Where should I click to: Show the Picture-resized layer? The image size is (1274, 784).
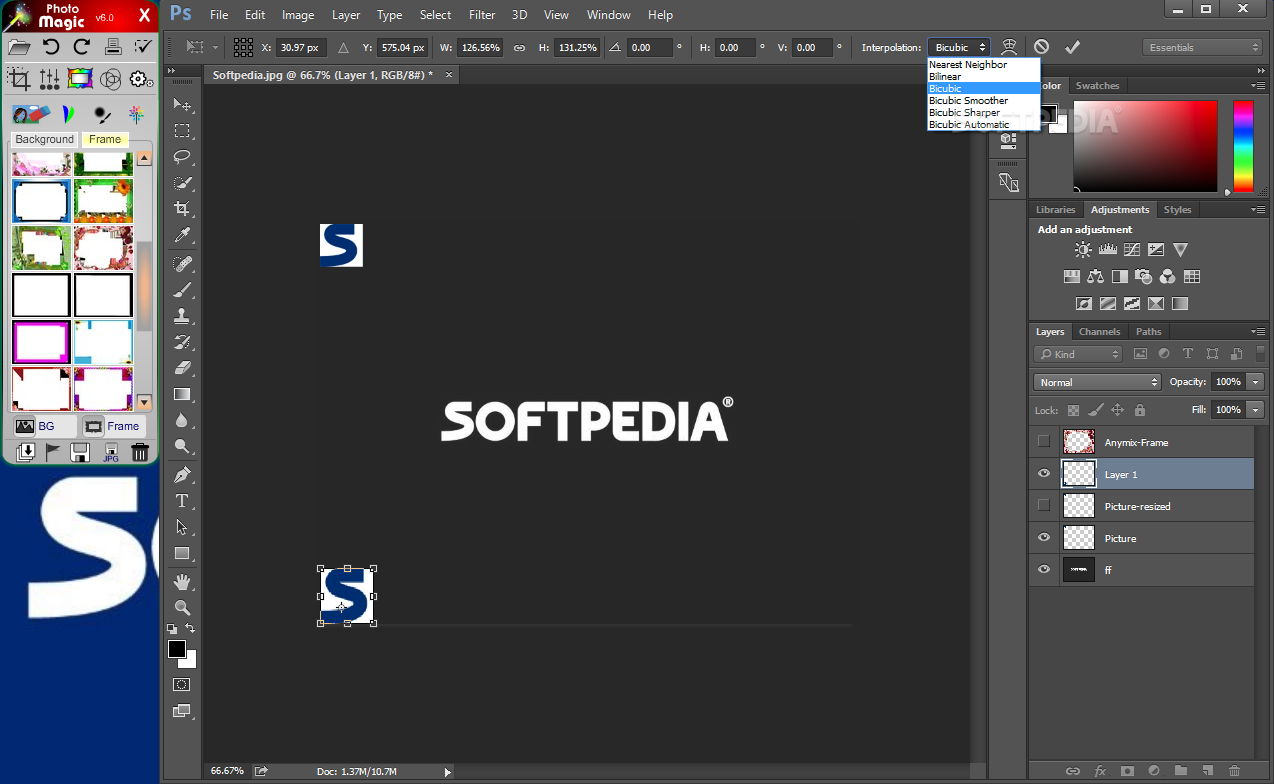1044,505
